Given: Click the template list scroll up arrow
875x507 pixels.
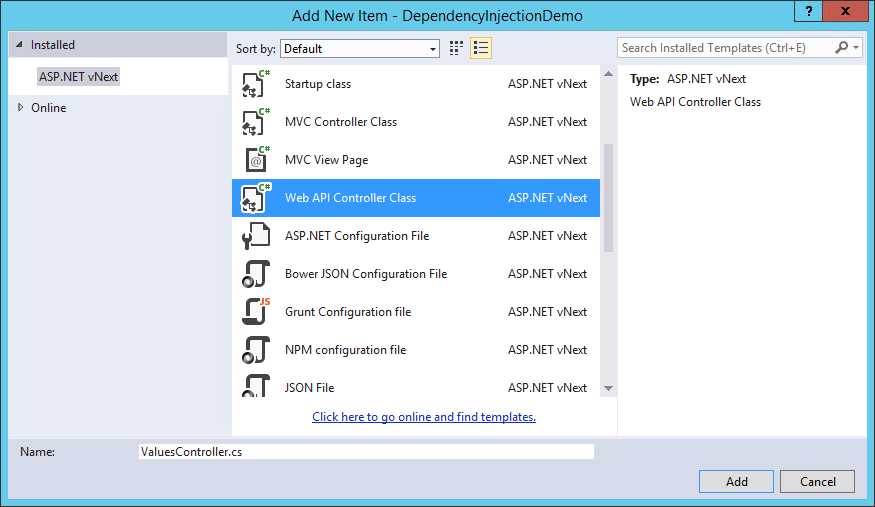Looking at the screenshot, I should 608,74.
